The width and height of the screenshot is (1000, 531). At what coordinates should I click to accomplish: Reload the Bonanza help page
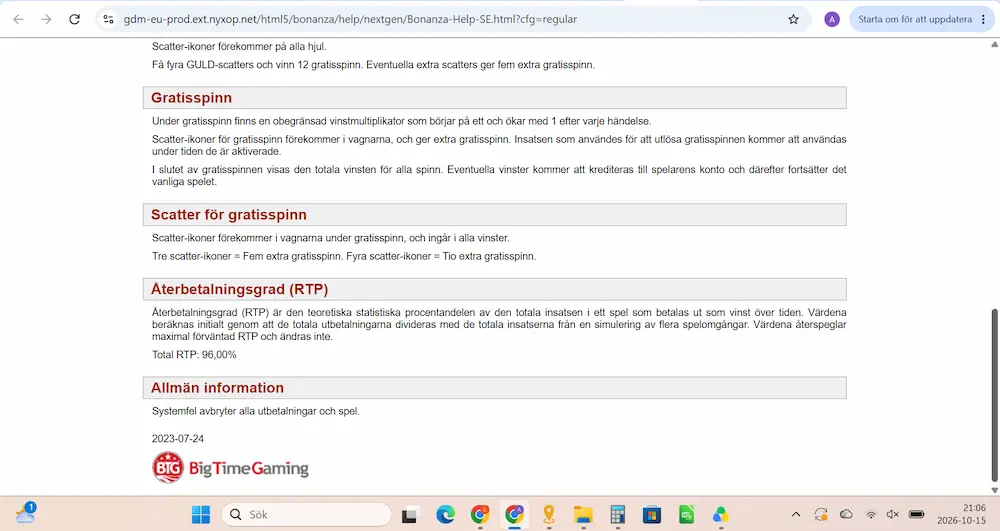coord(75,19)
